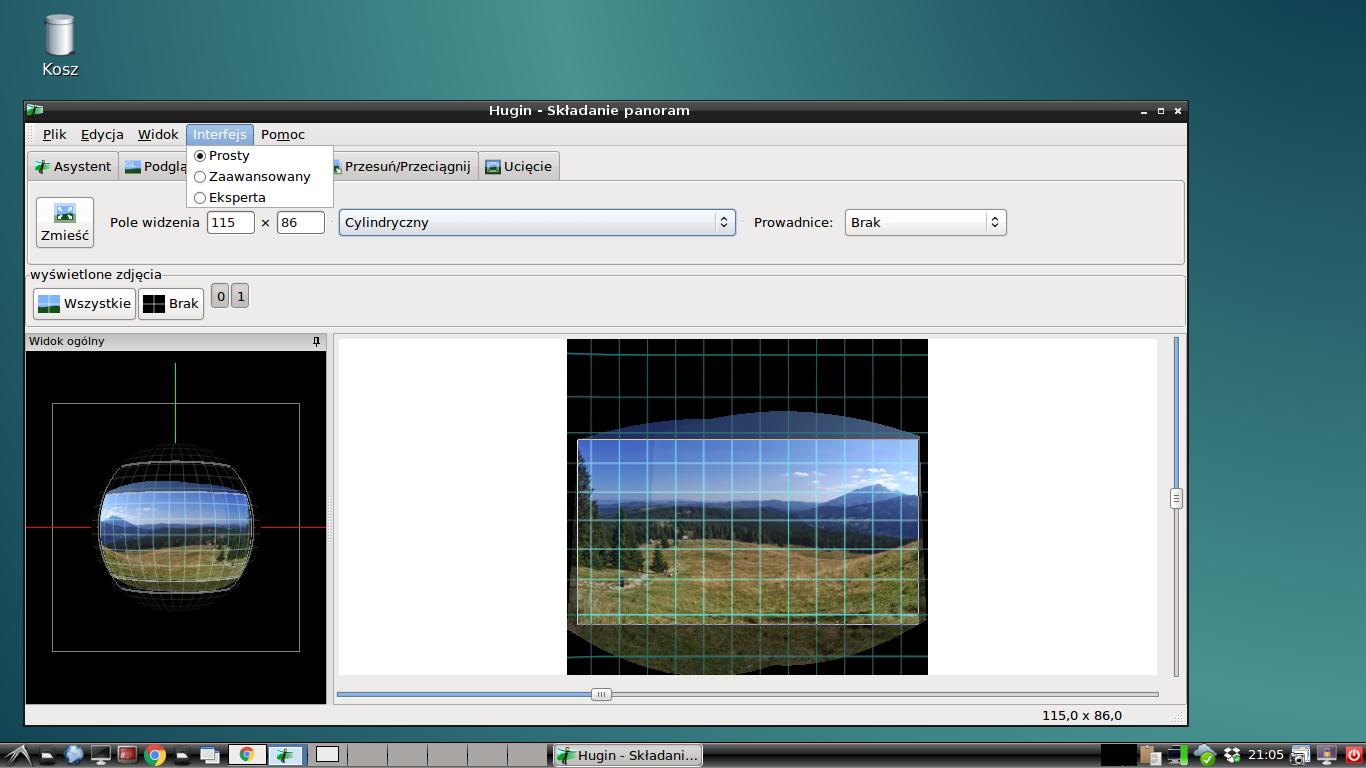This screenshot has height=768, width=1366.
Task: Expand the Prowadnice guides dropdown
Action: click(x=925, y=223)
